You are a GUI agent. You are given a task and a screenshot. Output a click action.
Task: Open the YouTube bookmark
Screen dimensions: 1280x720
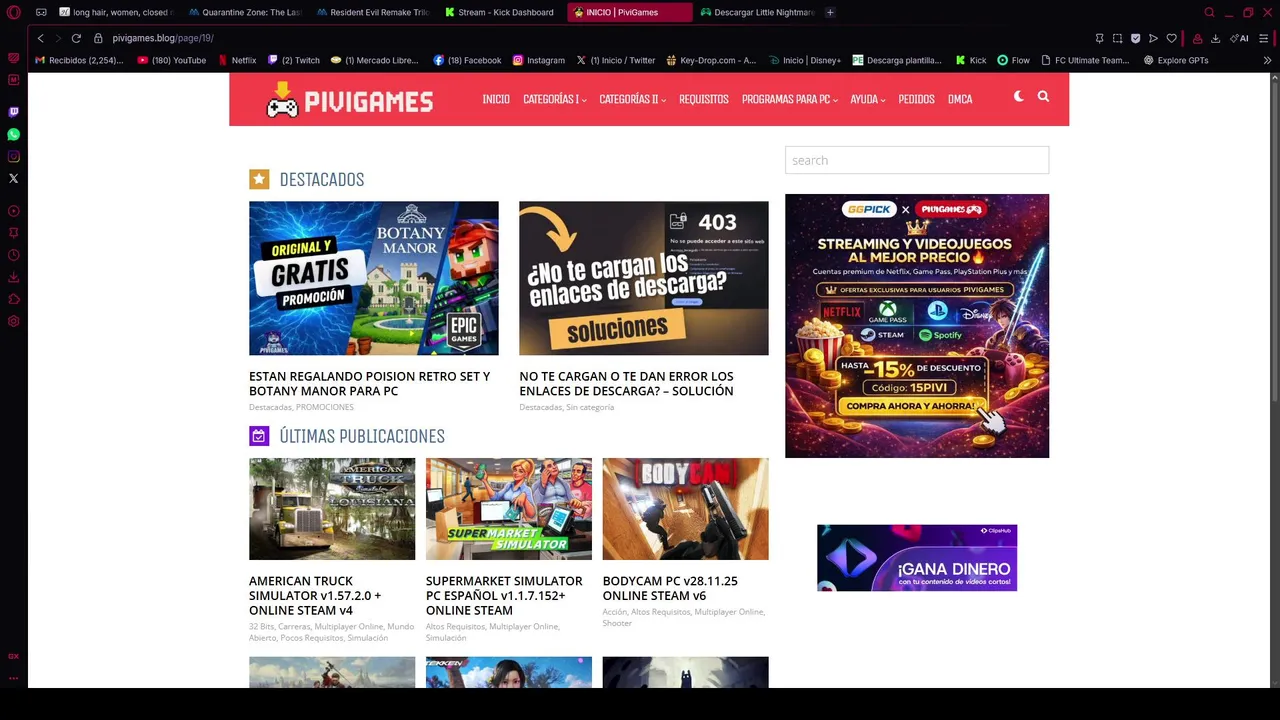tap(171, 60)
